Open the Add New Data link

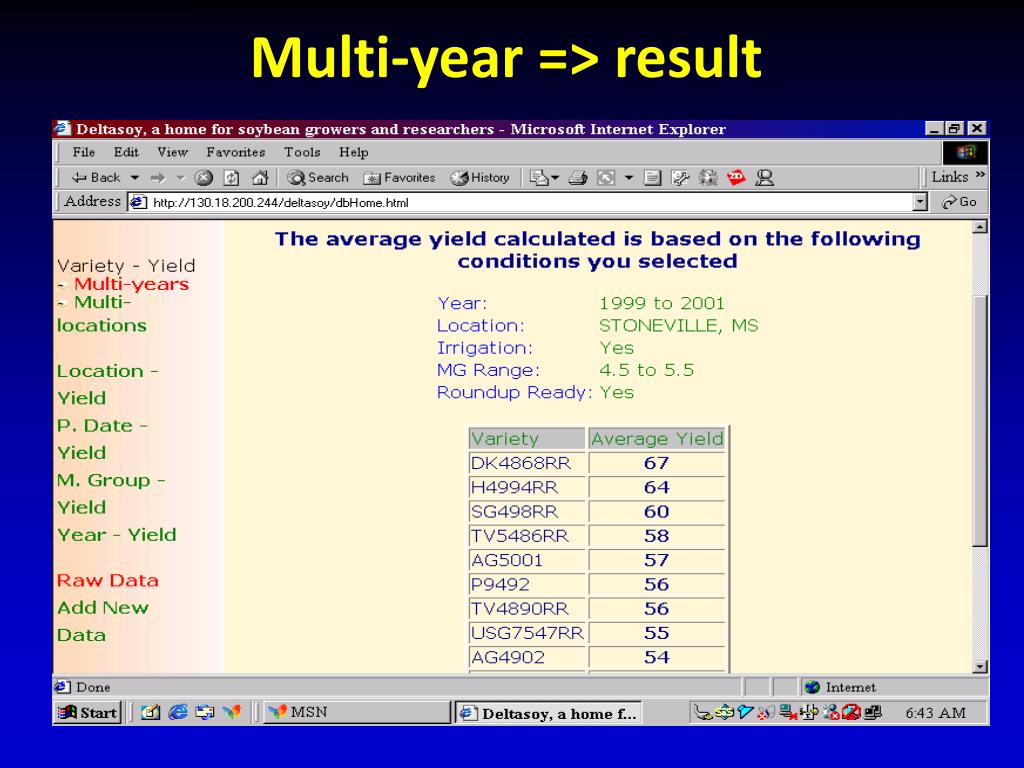(x=103, y=621)
